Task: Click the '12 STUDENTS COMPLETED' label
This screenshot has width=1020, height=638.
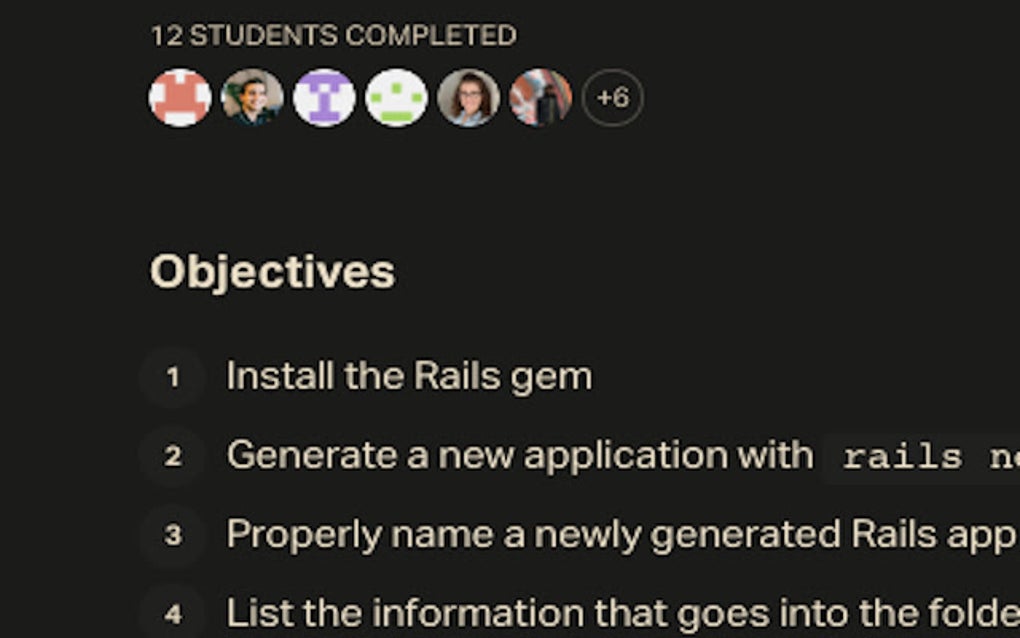Action: pos(333,36)
